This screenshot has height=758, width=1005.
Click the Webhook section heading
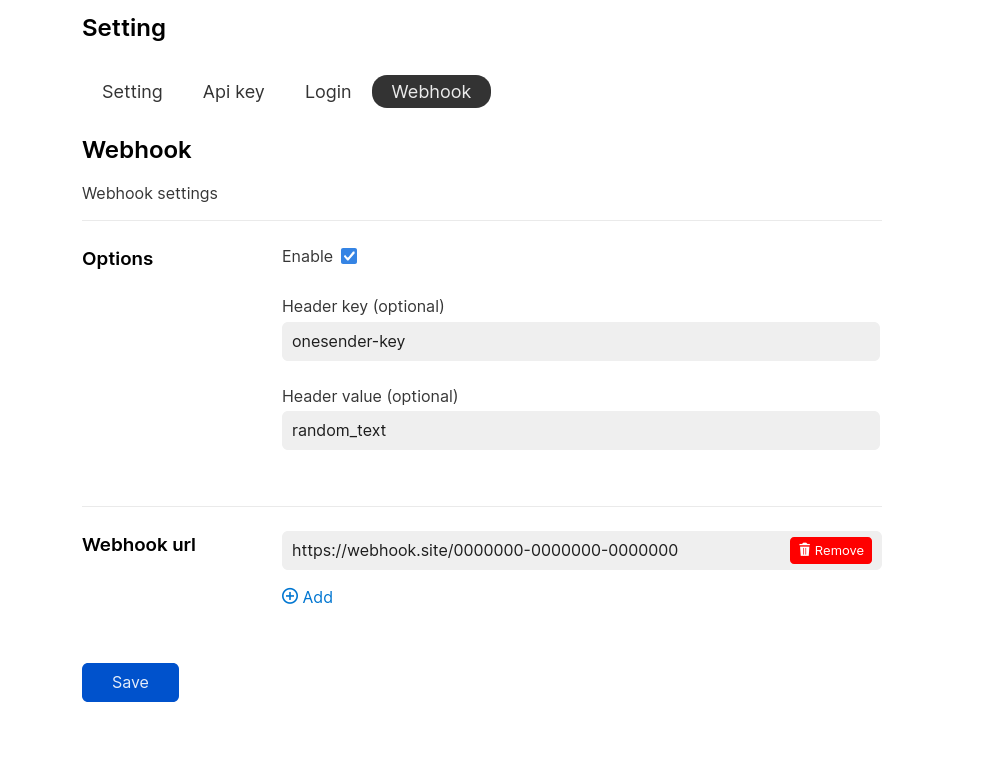(x=137, y=150)
